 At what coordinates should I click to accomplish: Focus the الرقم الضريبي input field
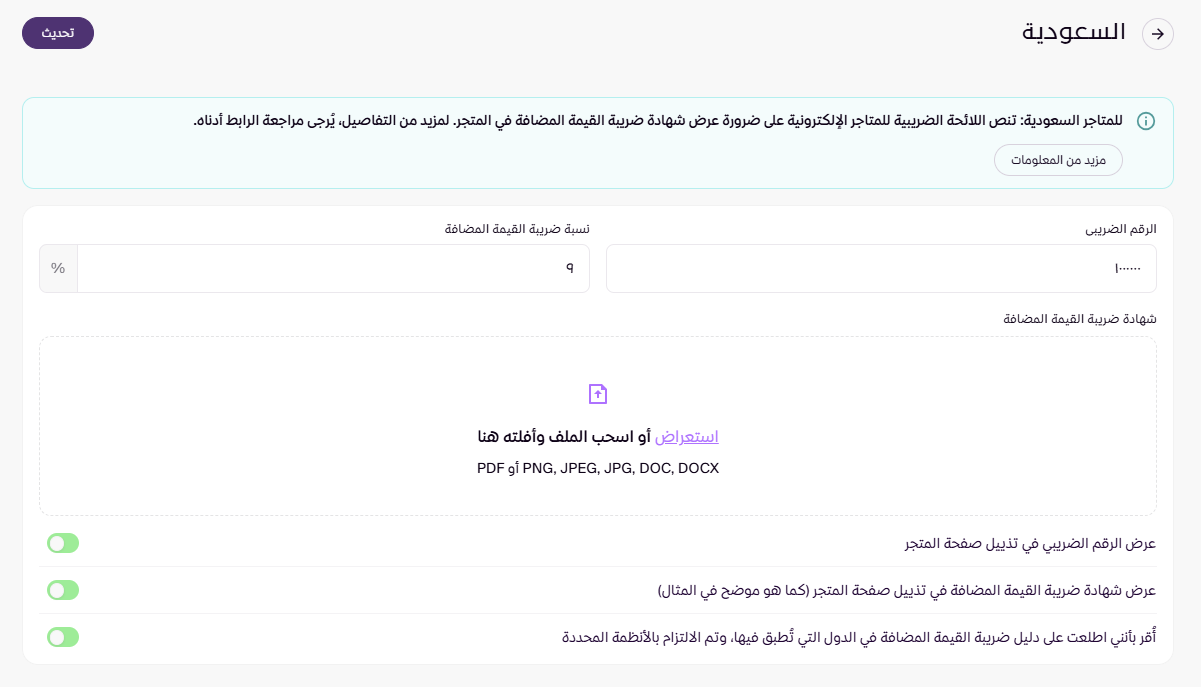pos(880,268)
